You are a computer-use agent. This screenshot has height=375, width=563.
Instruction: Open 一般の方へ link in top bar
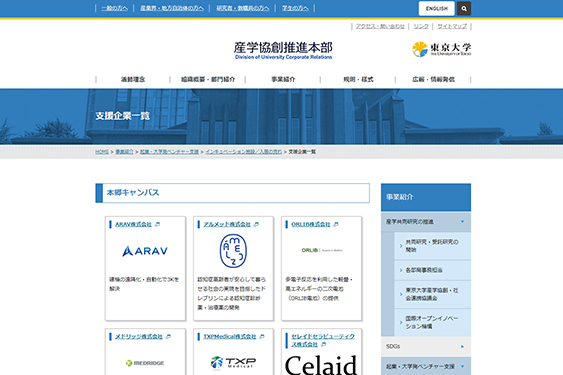click(x=115, y=8)
